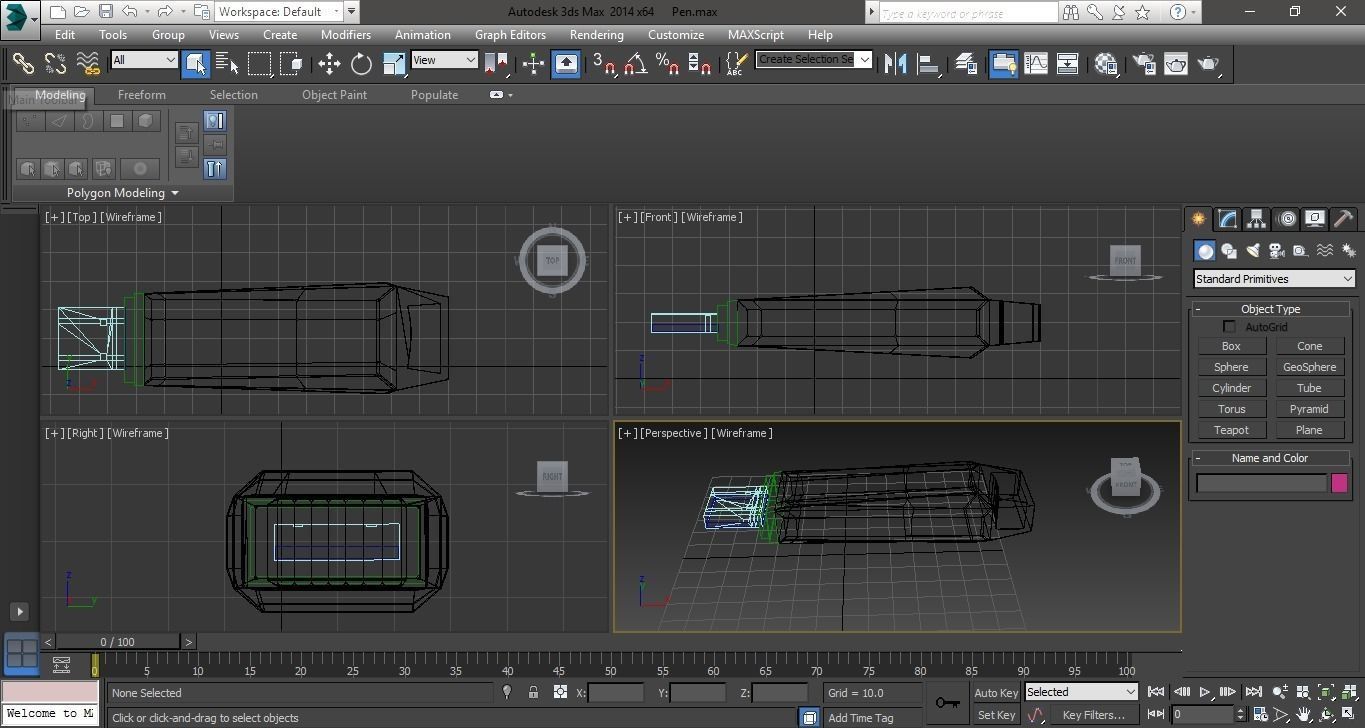Open the Create Selection Set dropdown
The height and width of the screenshot is (728, 1365).
(814, 59)
